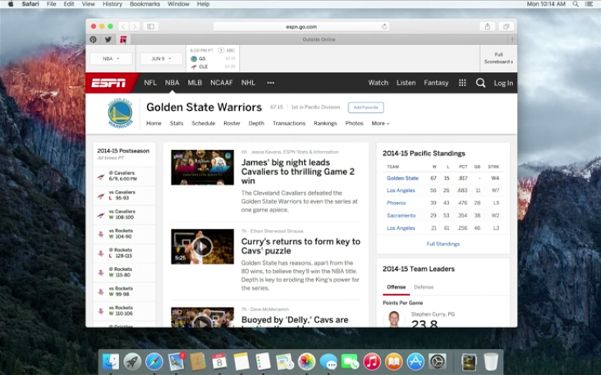Click the Add Favorite button
The image size is (601, 375).
click(366, 107)
